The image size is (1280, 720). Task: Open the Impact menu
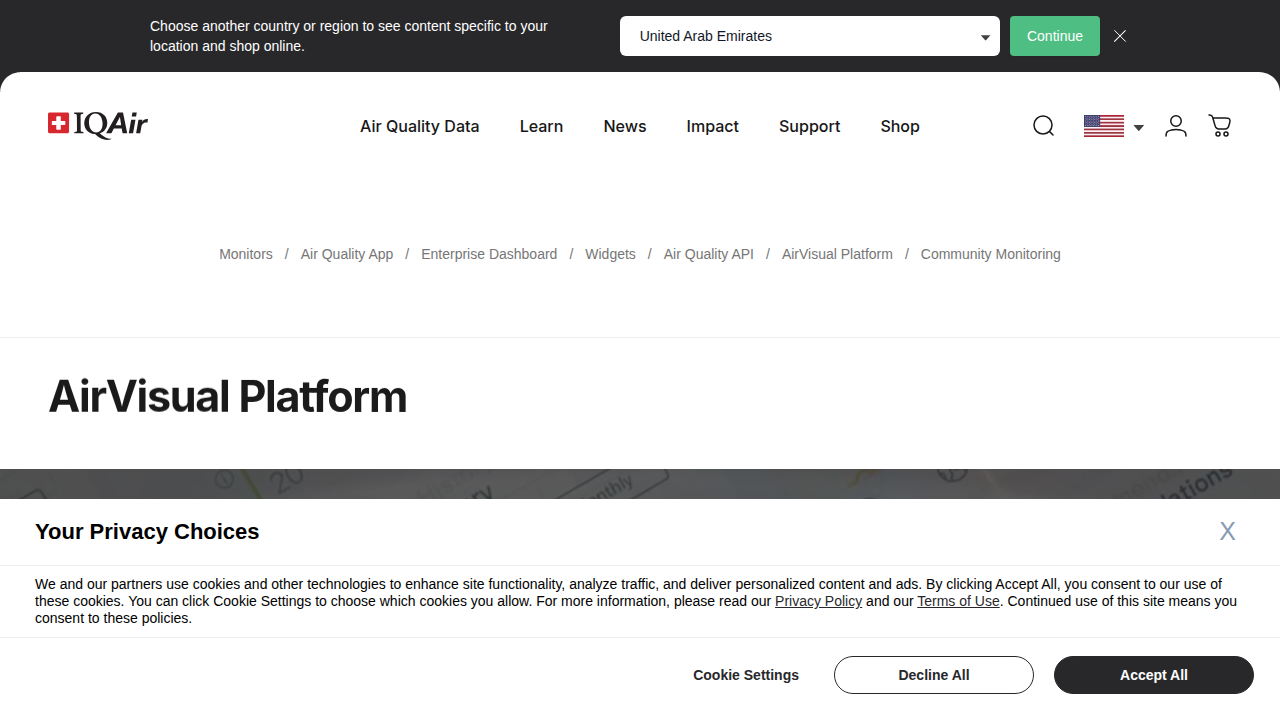[x=712, y=126]
